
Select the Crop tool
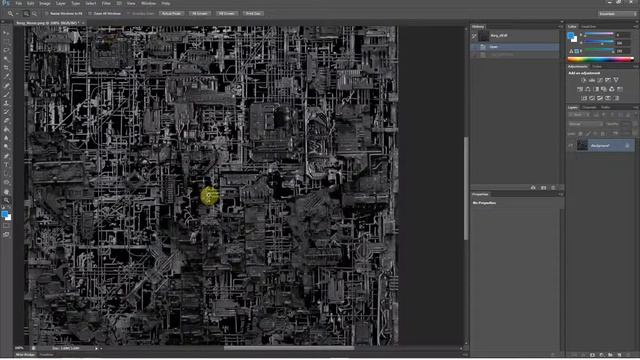(6, 68)
